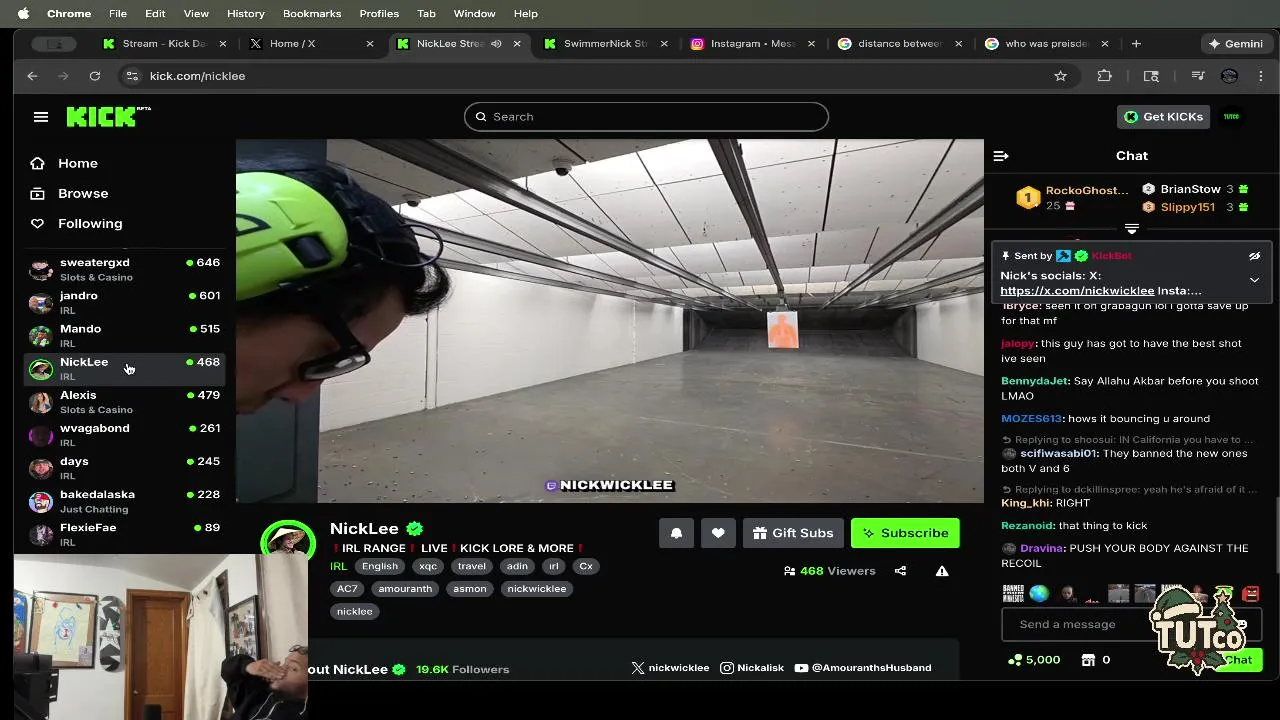Screen dimensions: 1280x720
Task: Click the Gift Subs button
Action: pyautogui.click(x=793, y=533)
